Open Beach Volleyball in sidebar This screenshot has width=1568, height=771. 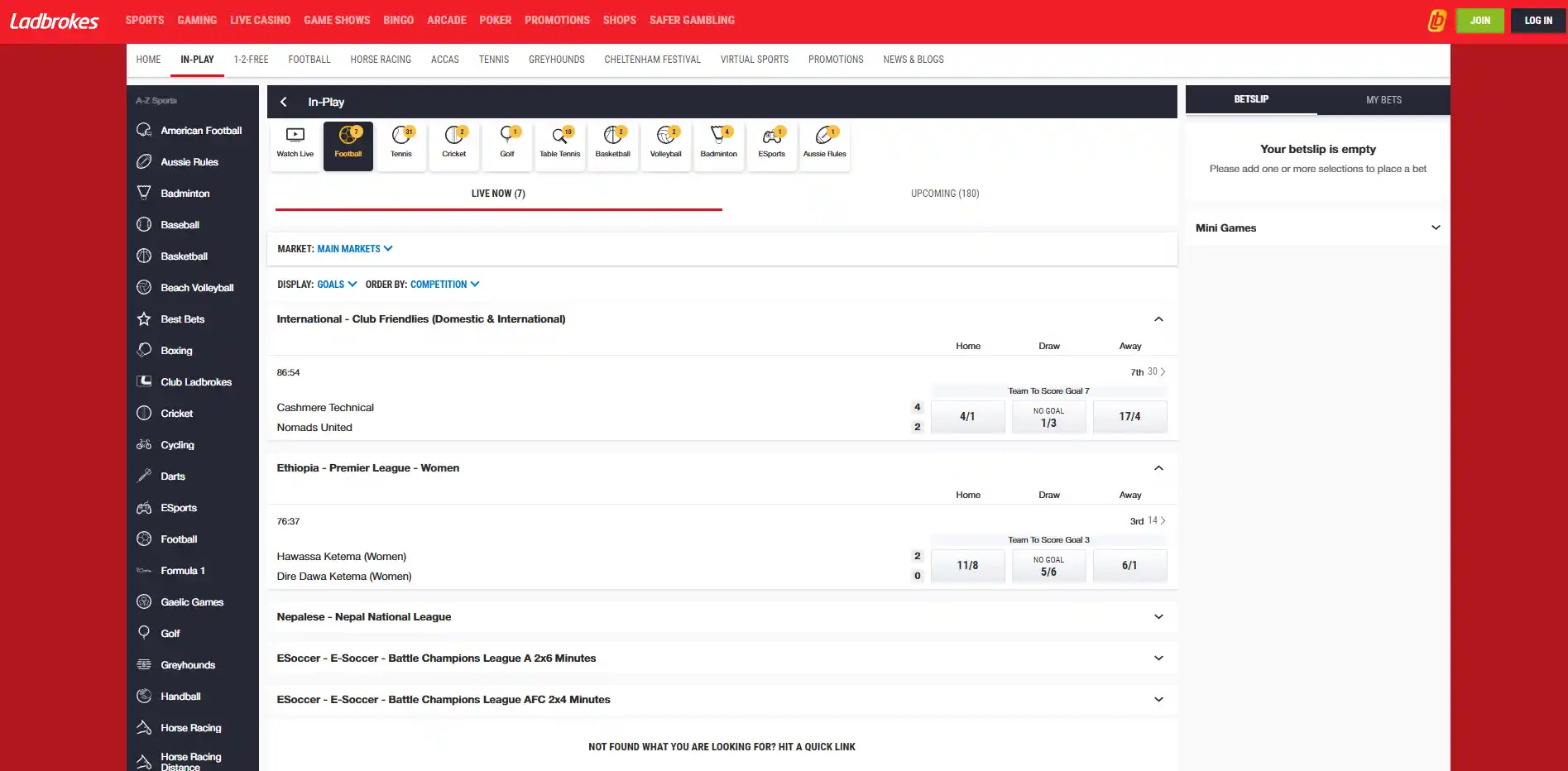tap(193, 288)
